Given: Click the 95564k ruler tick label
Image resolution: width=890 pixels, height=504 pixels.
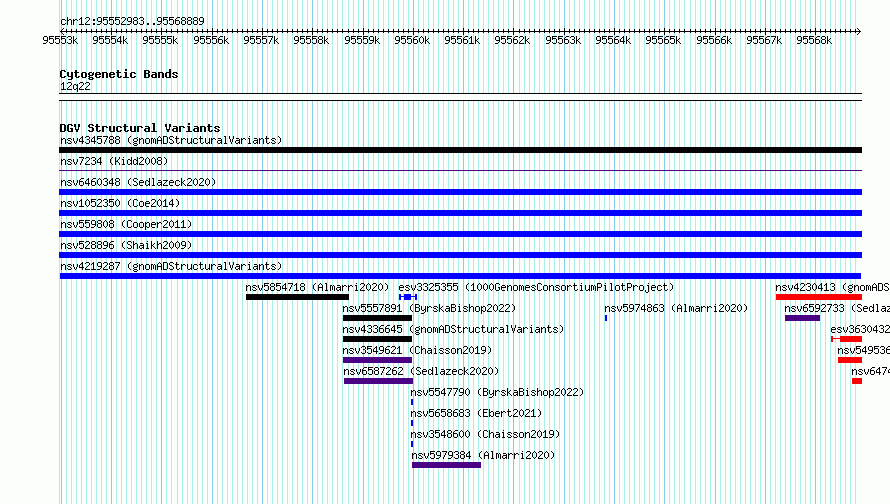Looking at the screenshot, I should tap(613, 40).
